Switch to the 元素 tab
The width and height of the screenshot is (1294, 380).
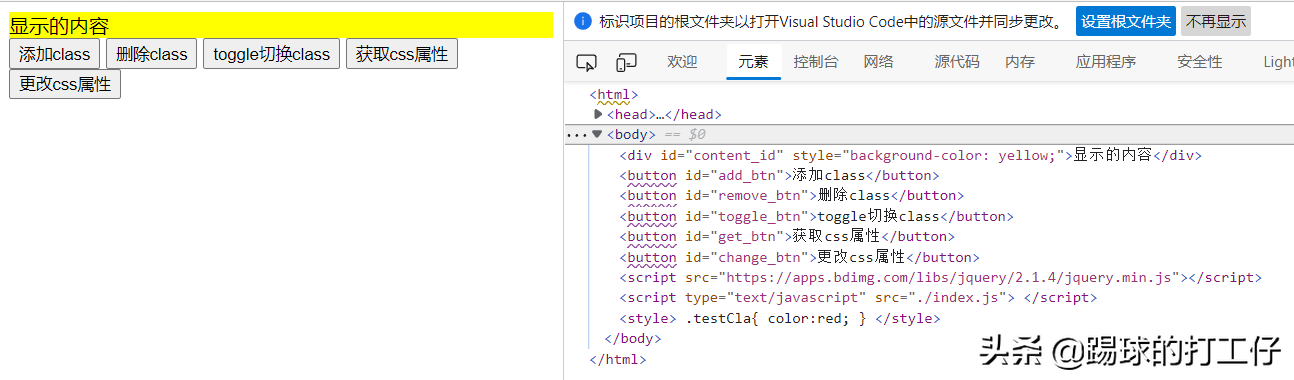click(x=753, y=62)
